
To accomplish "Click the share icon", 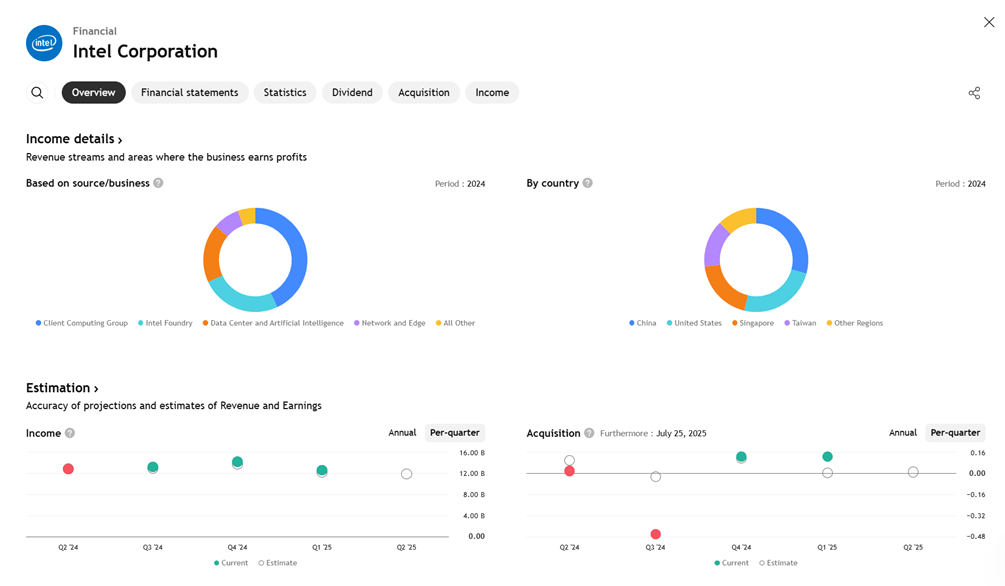I will (x=974, y=93).
